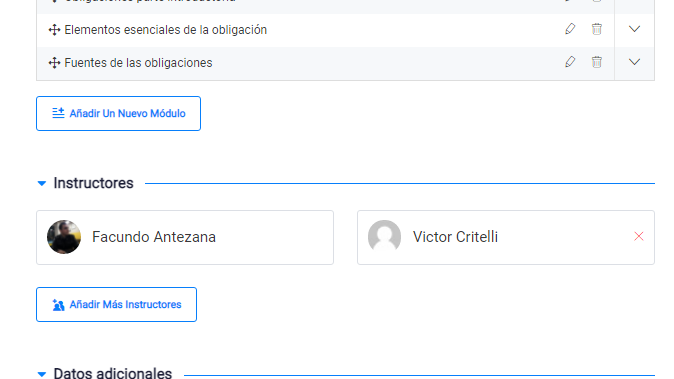Delete the Elementos esenciales de la obligación module
This screenshot has width=674, height=379.
point(597,29)
